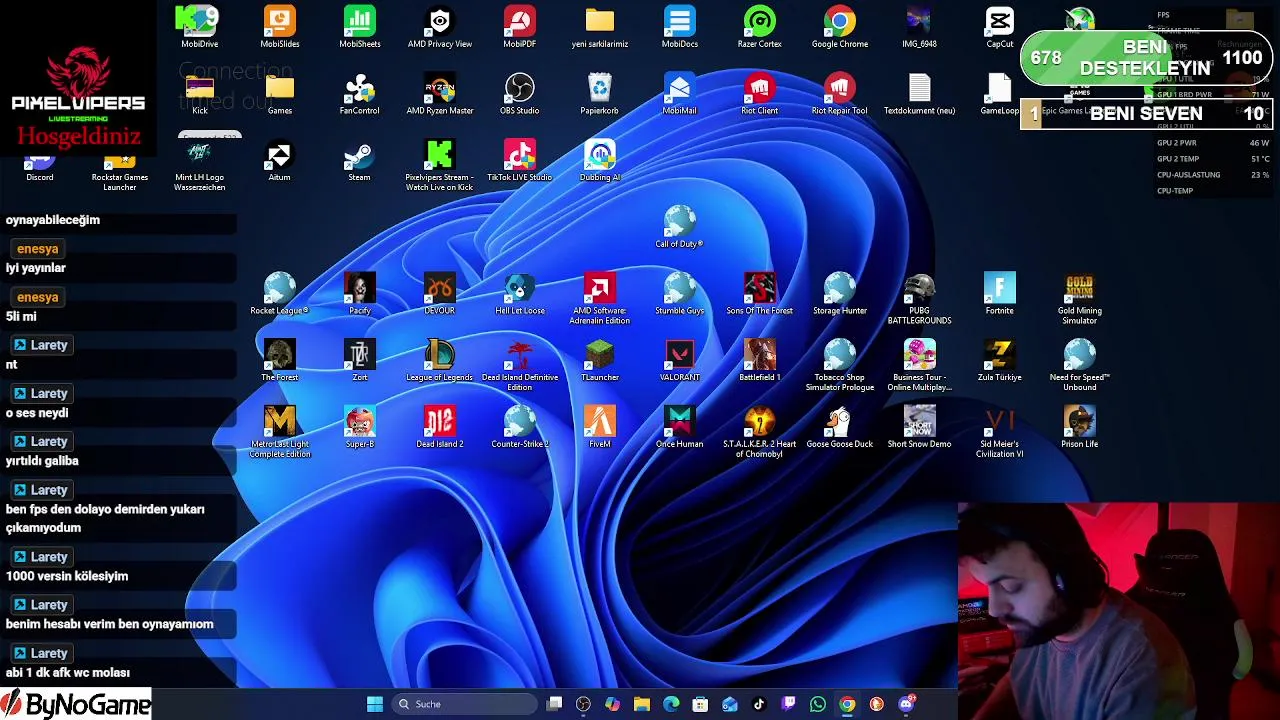This screenshot has width=1280, height=720.
Task: Launch League of Legends shortcut
Action: point(440,361)
